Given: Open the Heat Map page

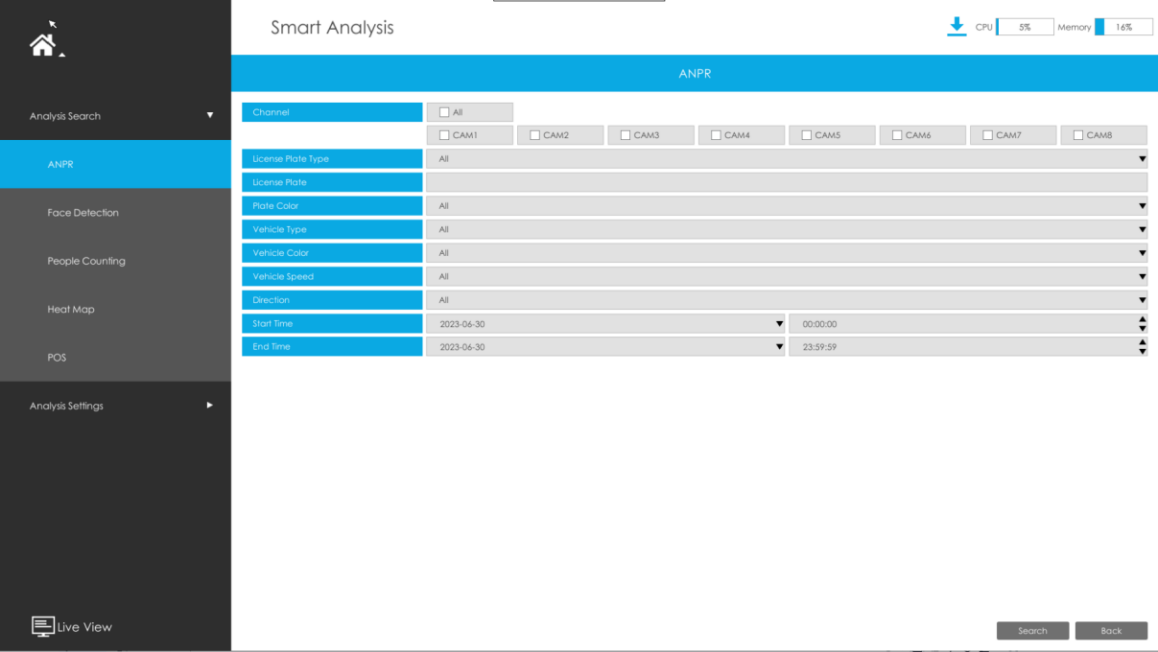Looking at the screenshot, I should pos(115,309).
